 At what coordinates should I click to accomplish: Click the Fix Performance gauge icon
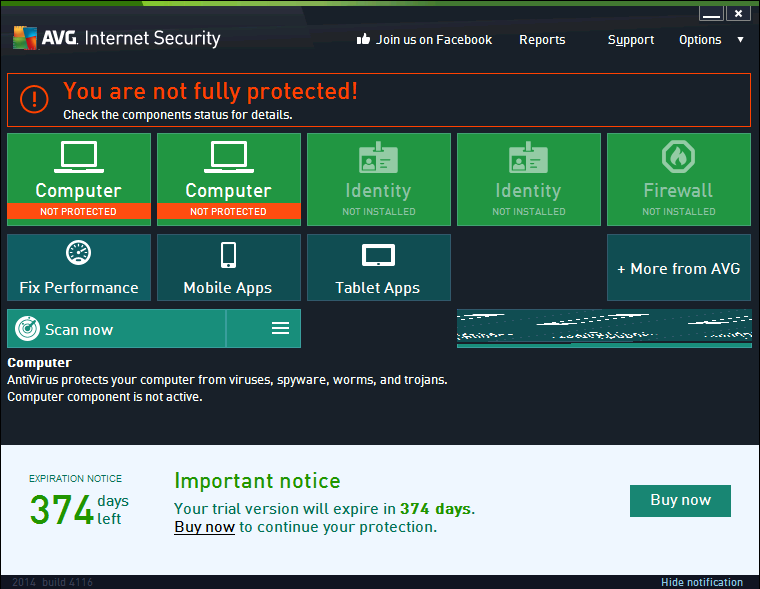79,253
